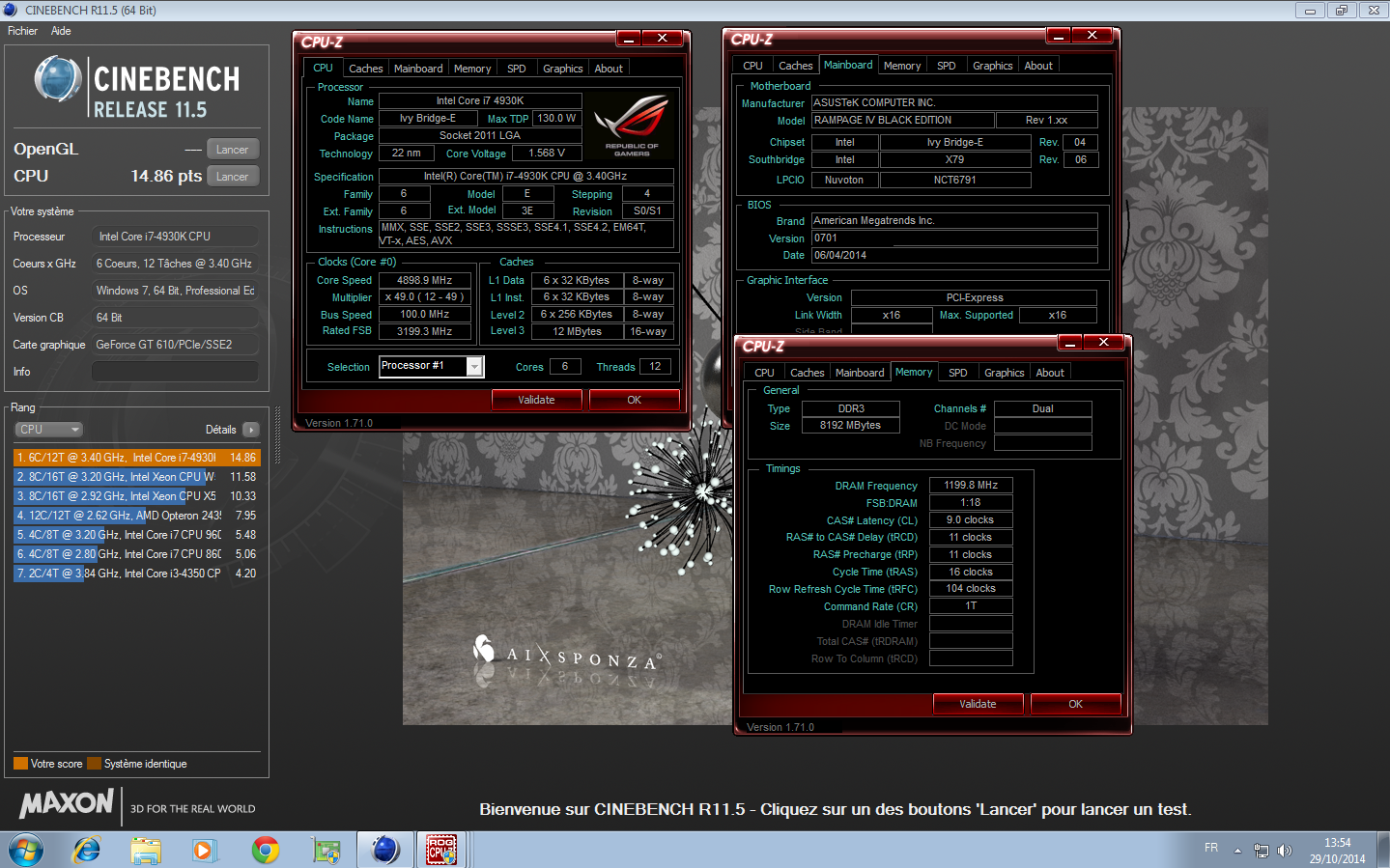Click the ROG Republic of Gamers logo
This screenshot has width=1390, height=868.
(x=632, y=126)
